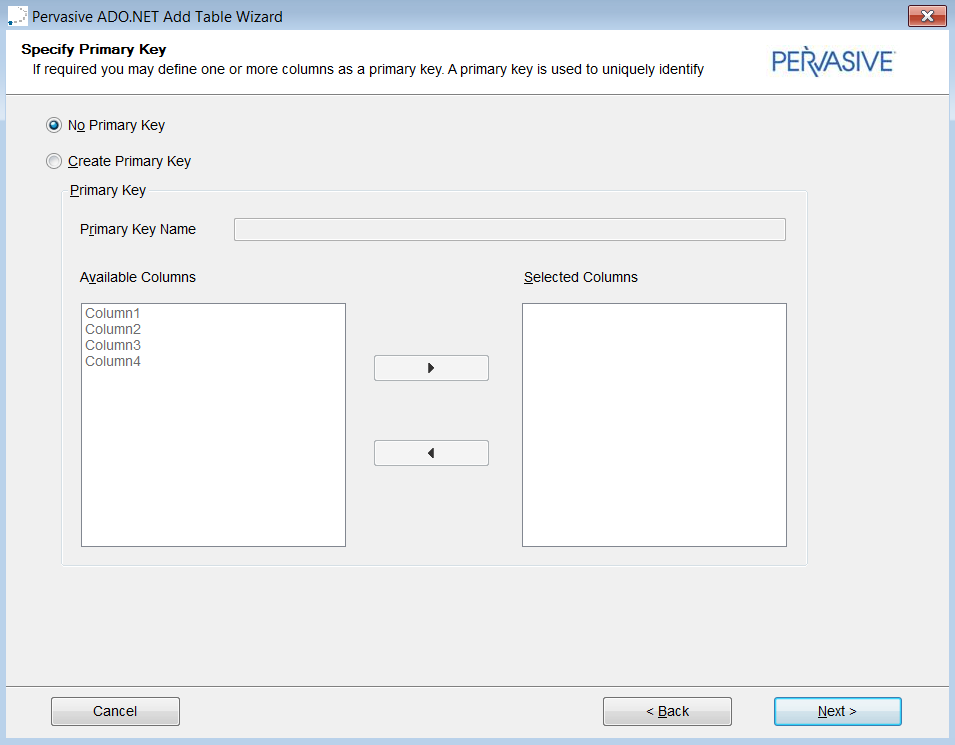The width and height of the screenshot is (955, 745).
Task: Pick Column3 from the Available Columns
Action: 113,345
